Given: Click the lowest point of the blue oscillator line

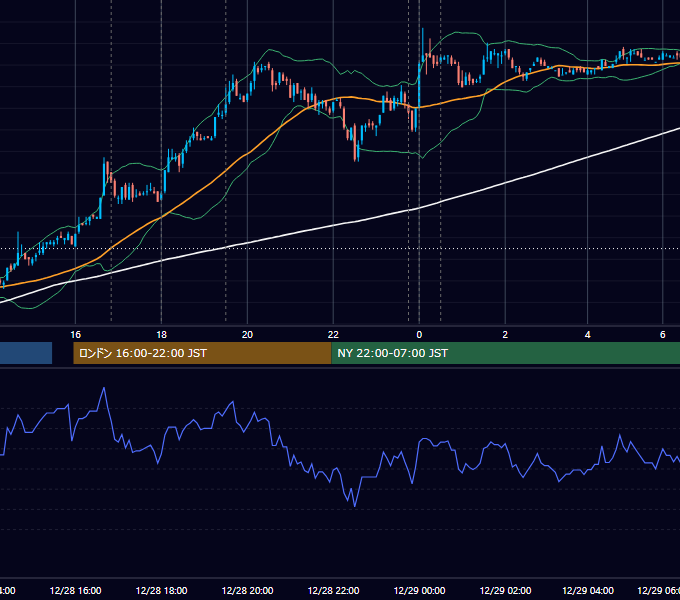Looking at the screenshot, I should click(x=355, y=505).
